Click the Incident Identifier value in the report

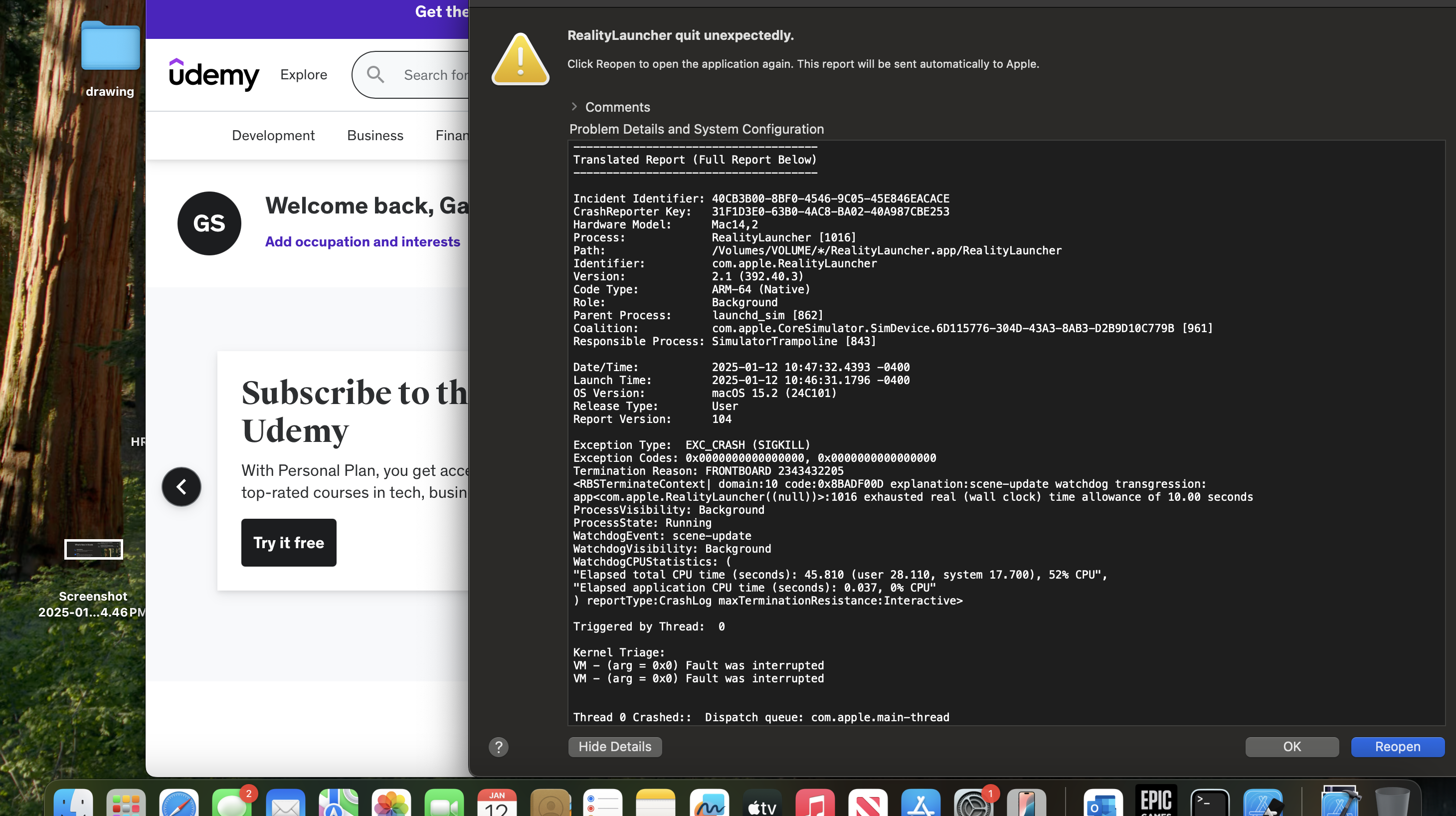click(x=830, y=199)
